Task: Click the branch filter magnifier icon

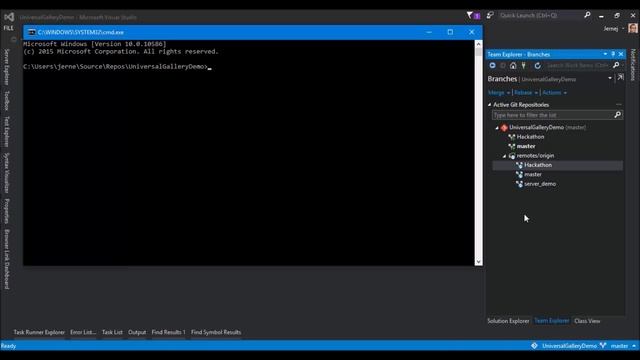Action: pyautogui.click(x=618, y=115)
